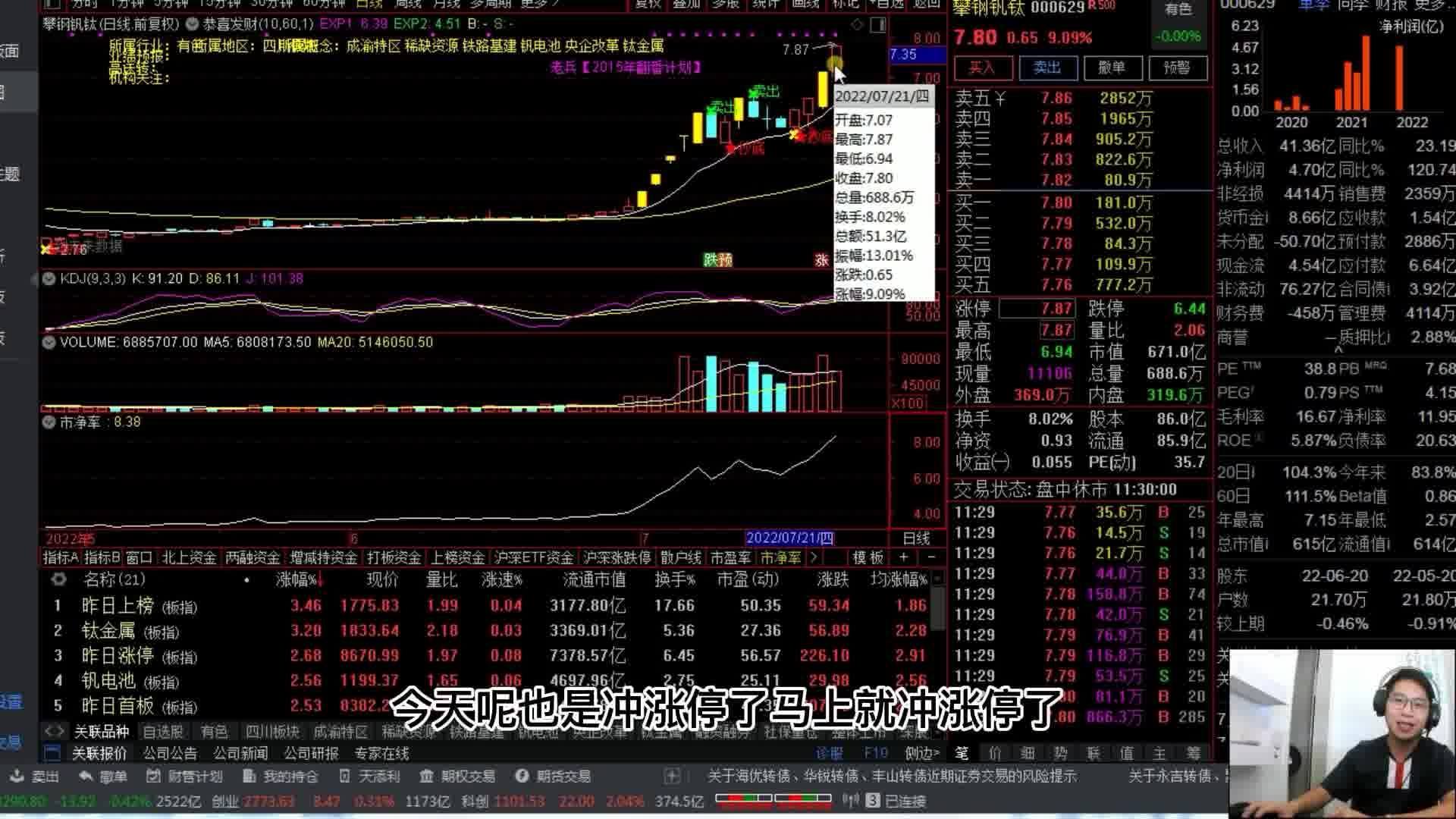This screenshot has height=819, width=1456.
Task: Open the VOLUME indicator dropdown circle
Action: pyautogui.click(x=49, y=342)
